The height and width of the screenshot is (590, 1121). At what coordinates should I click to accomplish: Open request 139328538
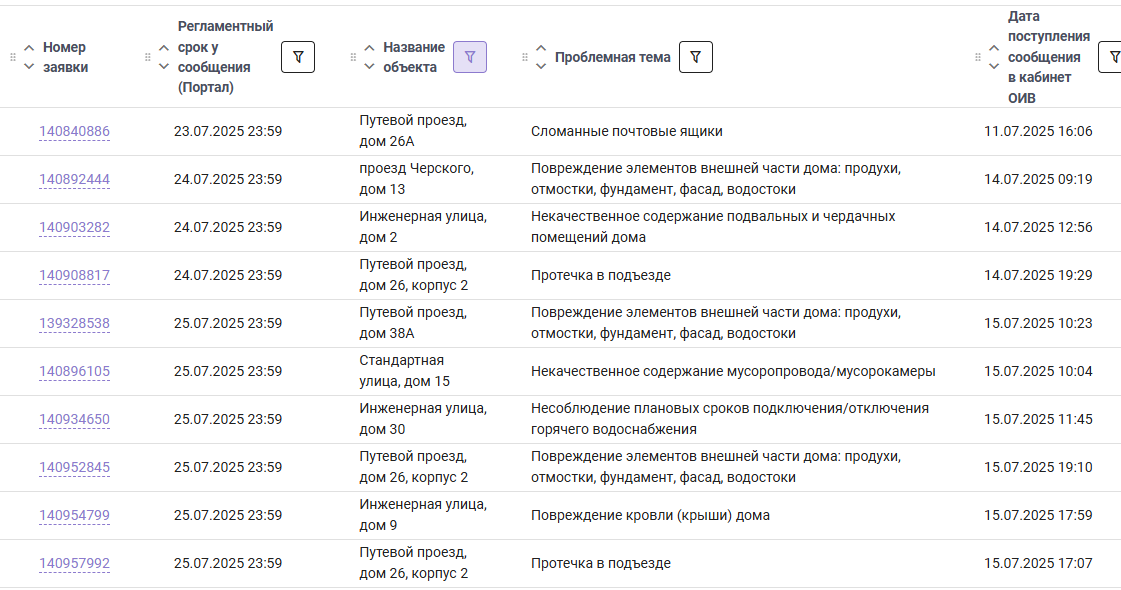pyautogui.click(x=74, y=323)
